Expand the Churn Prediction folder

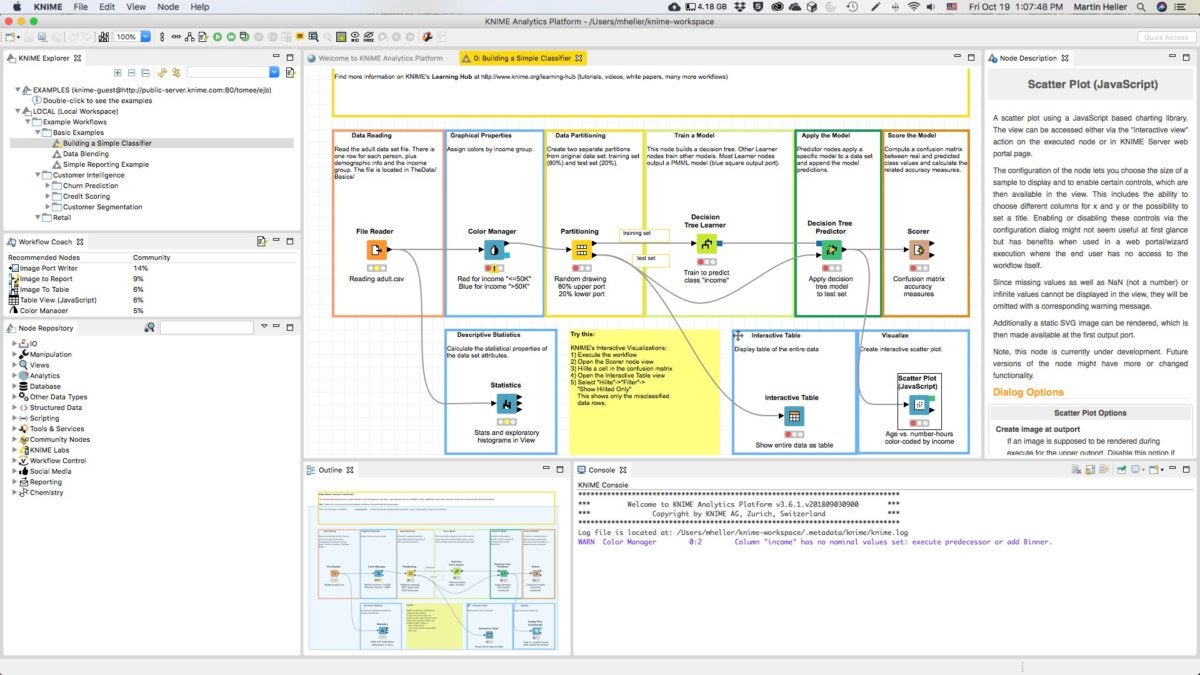(x=48, y=185)
